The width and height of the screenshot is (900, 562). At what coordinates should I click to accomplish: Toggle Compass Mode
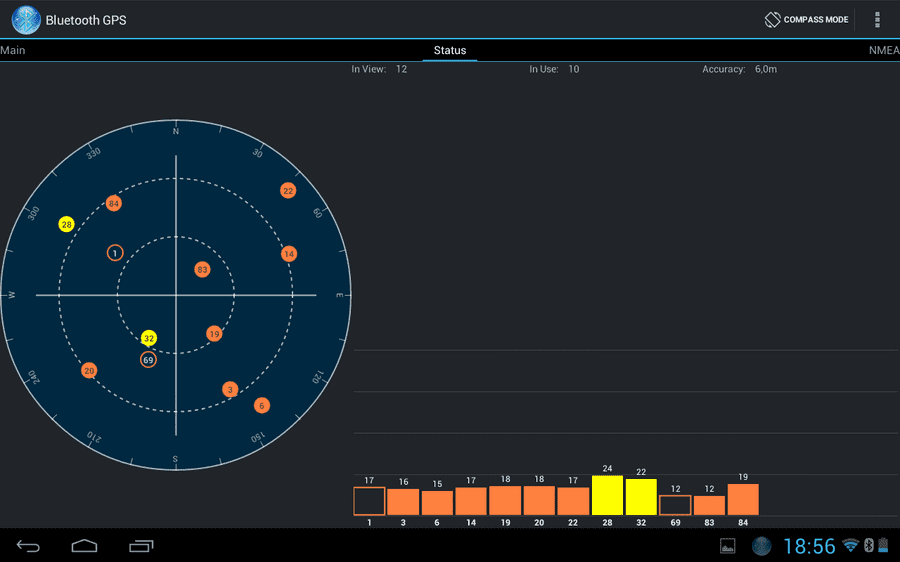click(806, 20)
